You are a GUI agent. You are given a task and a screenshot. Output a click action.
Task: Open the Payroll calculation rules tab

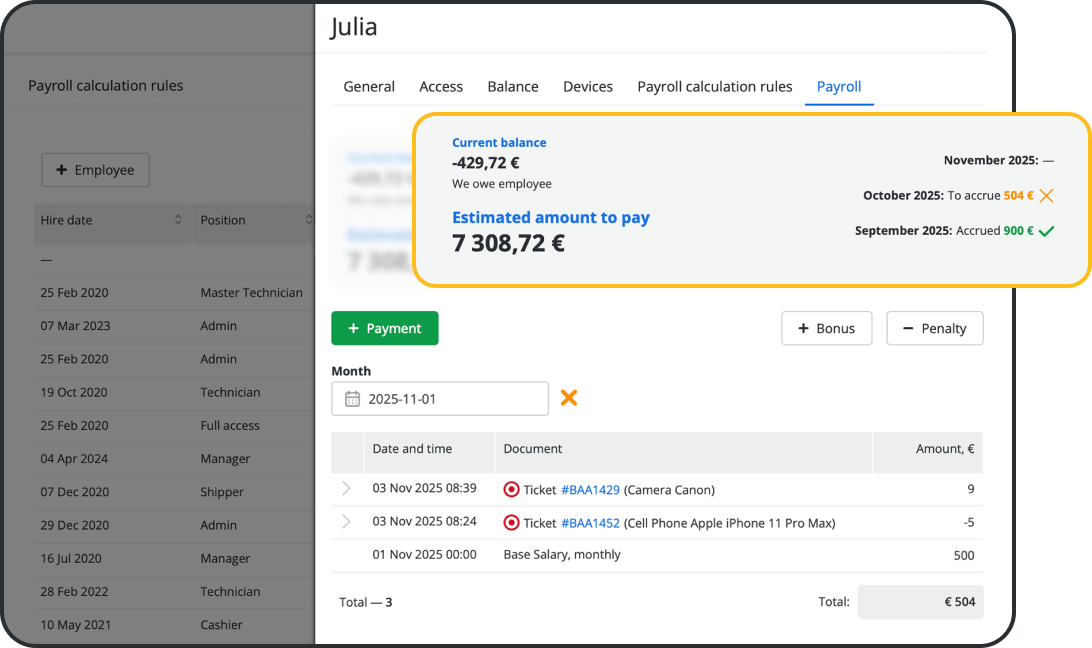tap(714, 86)
